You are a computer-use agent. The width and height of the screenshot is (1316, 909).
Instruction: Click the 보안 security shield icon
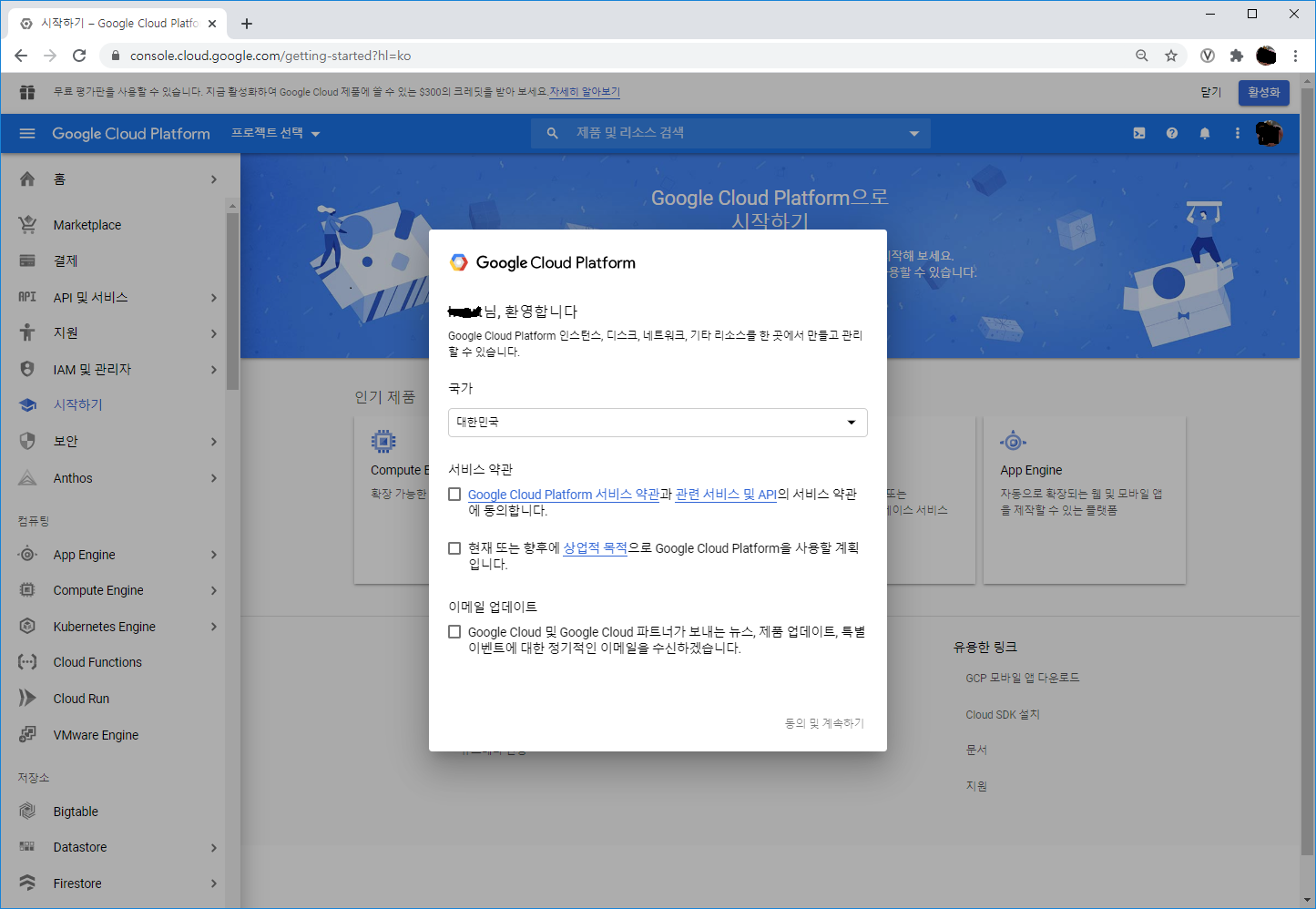[x=27, y=441]
